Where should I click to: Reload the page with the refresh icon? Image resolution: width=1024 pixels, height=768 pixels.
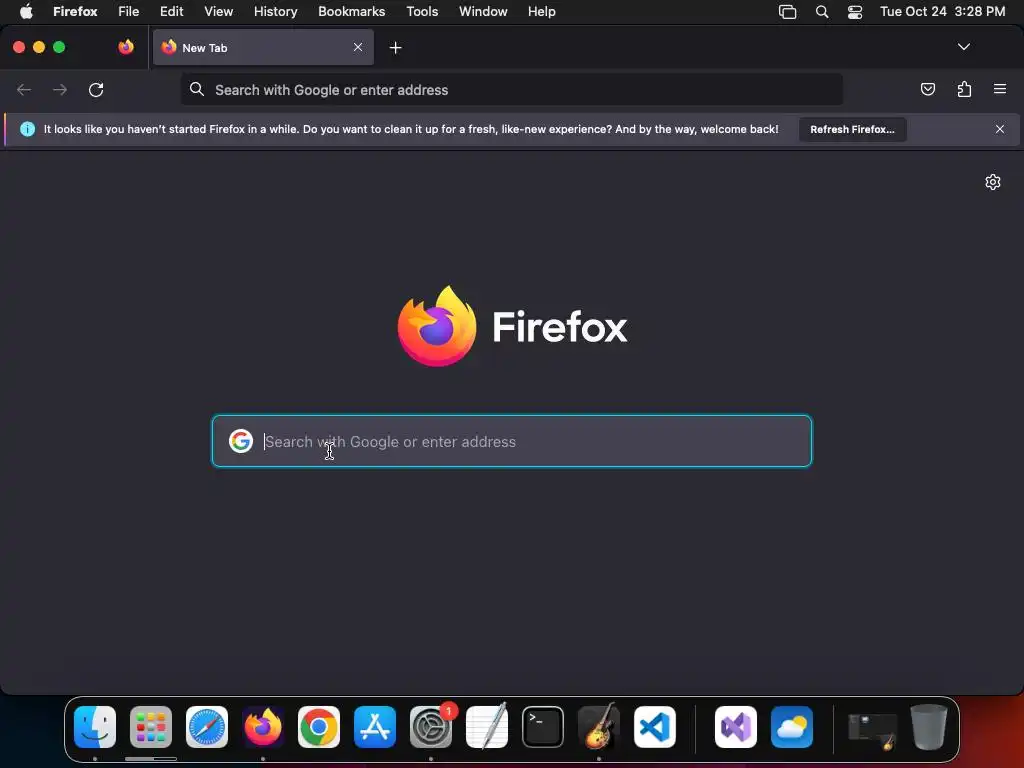[96, 89]
